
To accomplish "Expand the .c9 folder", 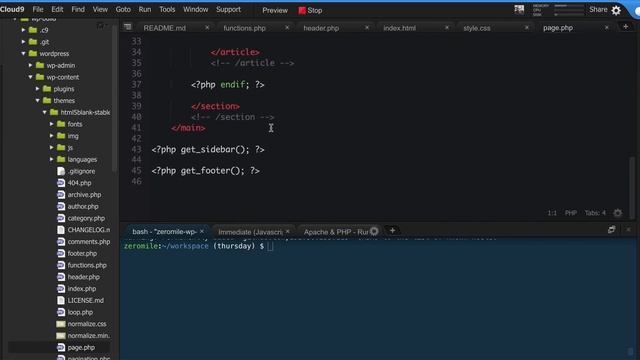I will click(x=23, y=30).
